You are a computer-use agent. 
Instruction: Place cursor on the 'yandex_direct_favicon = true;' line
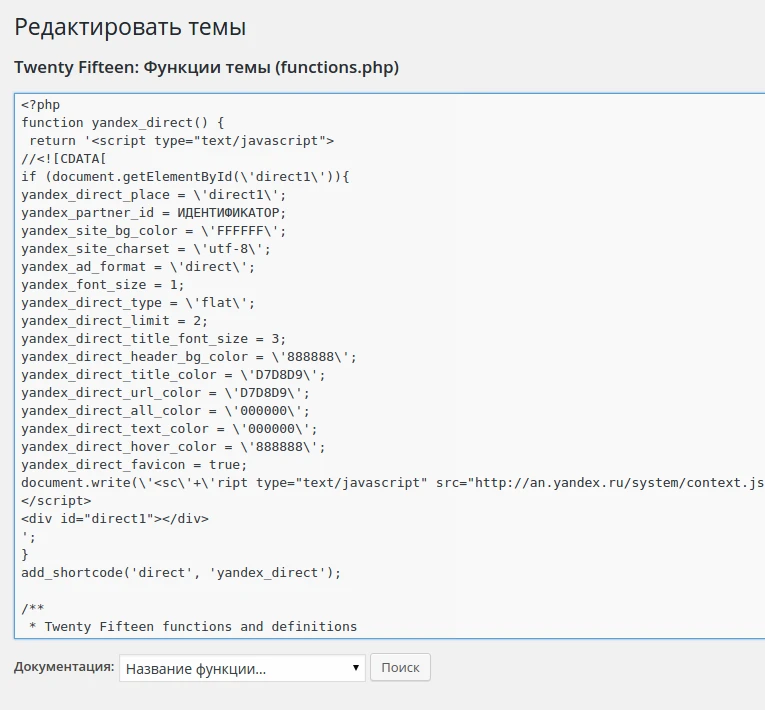pyautogui.click(x=133, y=464)
